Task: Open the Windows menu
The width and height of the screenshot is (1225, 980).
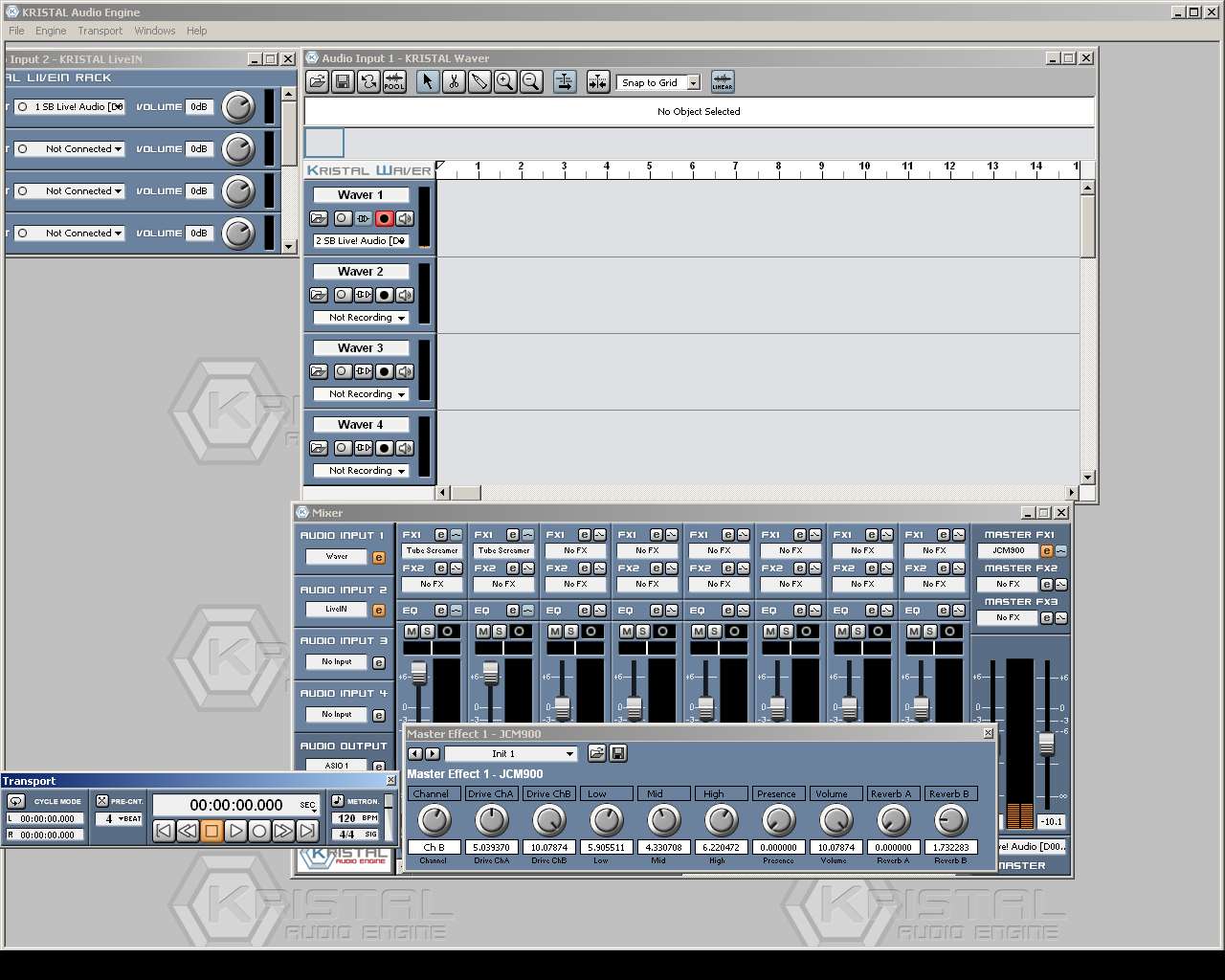Action: click(x=155, y=31)
